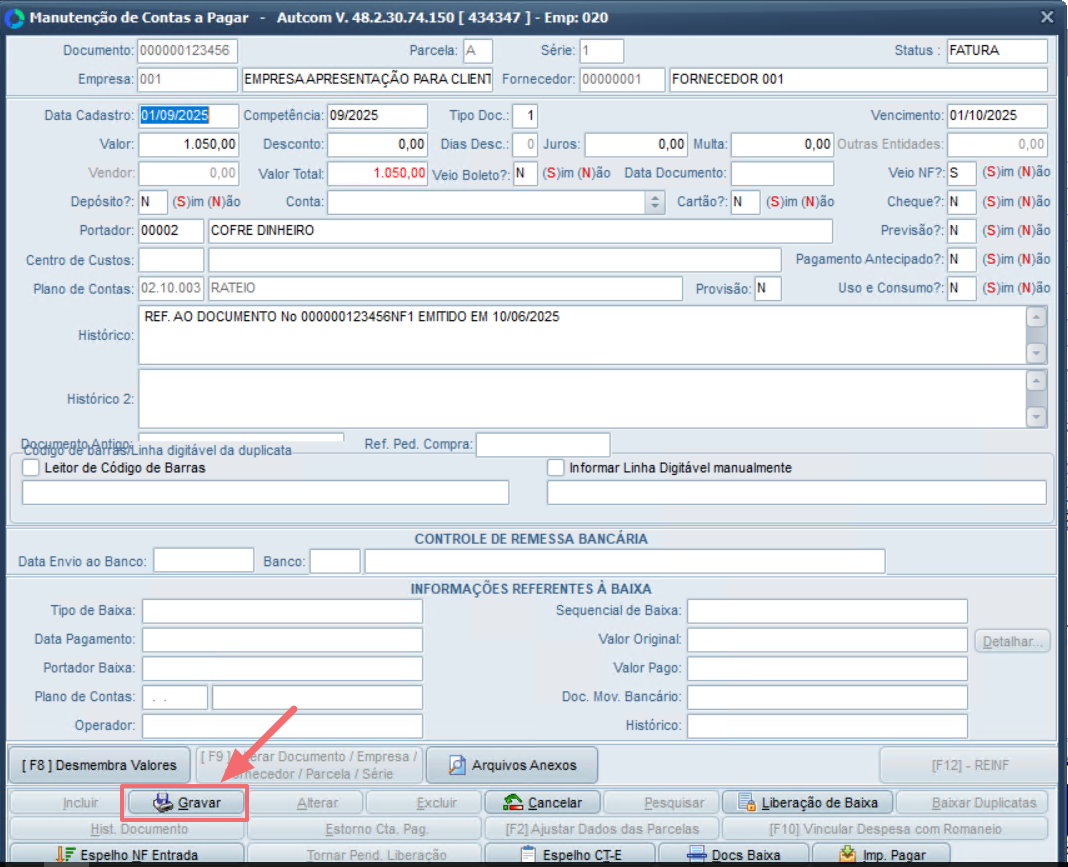Click the Data Cadastro field
This screenshot has width=1068, height=867.
click(x=189, y=116)
